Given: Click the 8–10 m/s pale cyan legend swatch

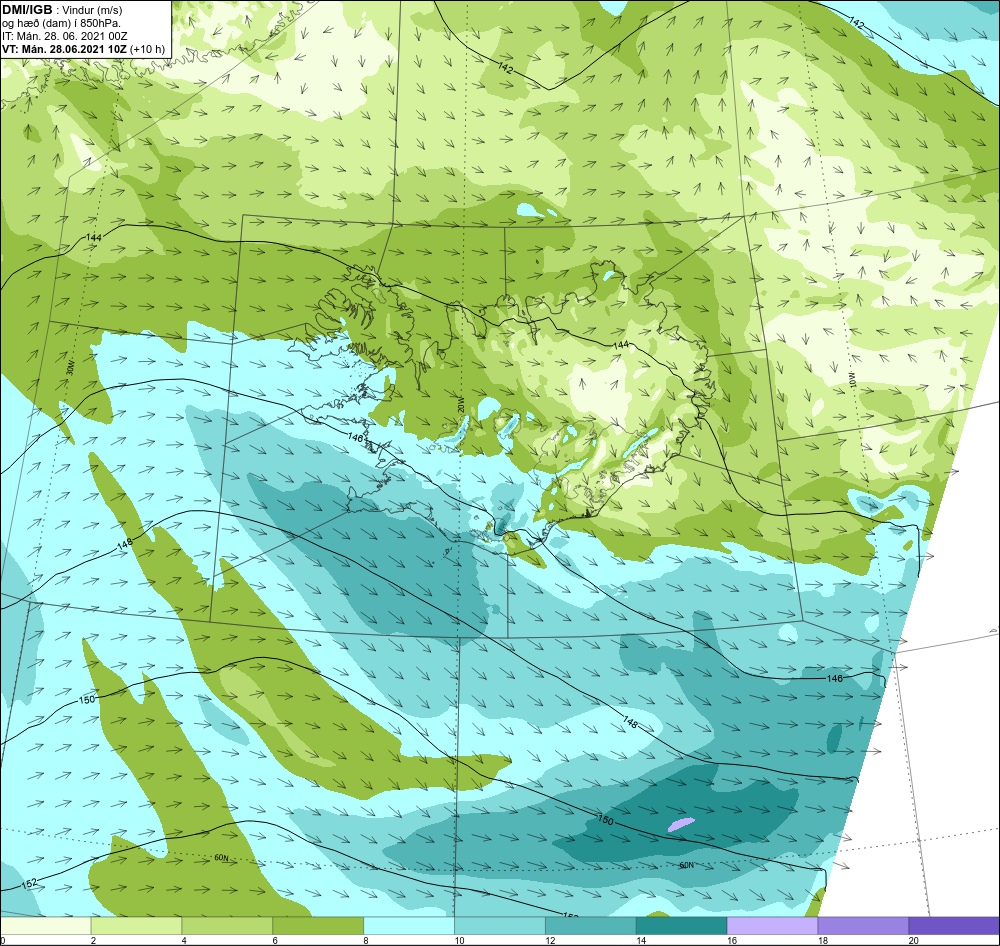Looking at the screenshot, I should click(409, 925).
